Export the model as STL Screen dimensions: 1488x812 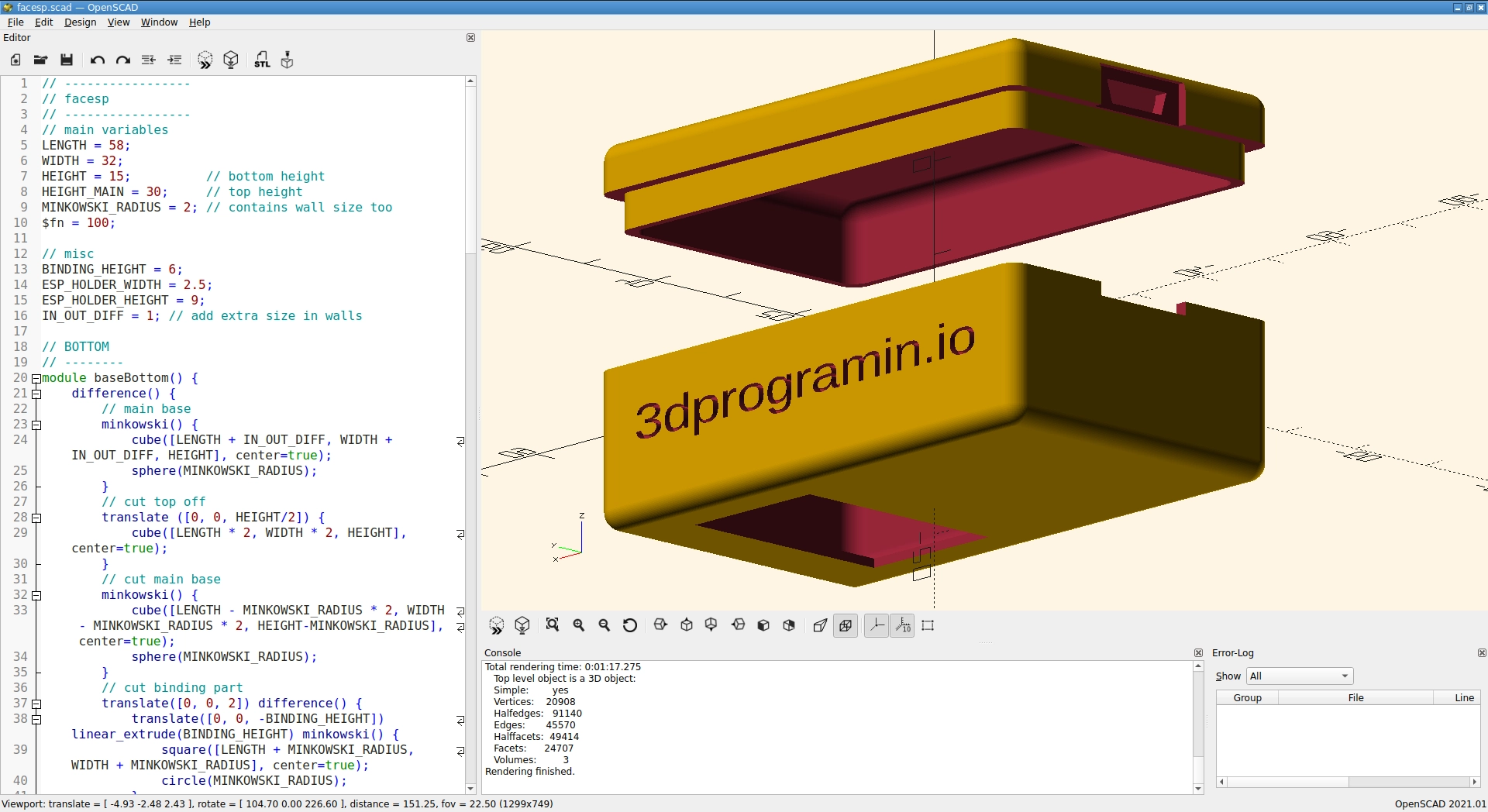pyautogui.click(x=262, y=60)
